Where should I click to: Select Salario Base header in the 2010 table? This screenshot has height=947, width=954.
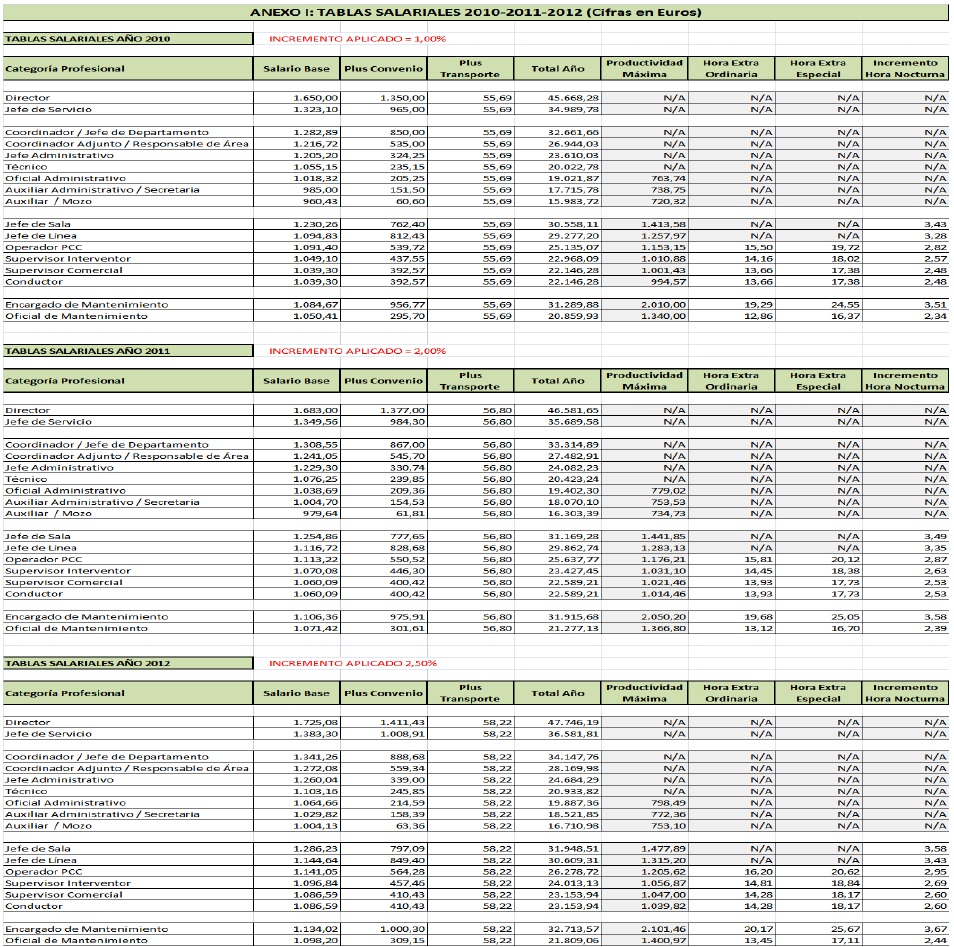pos(296,69)
